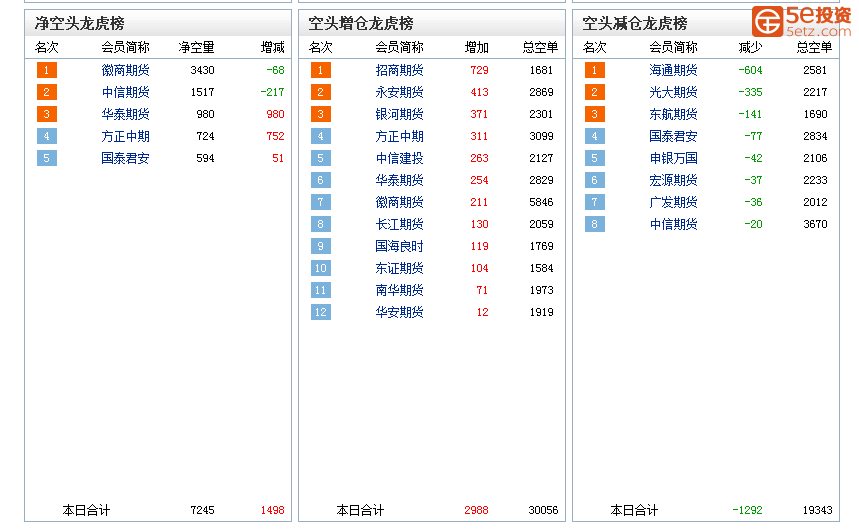
Task: Click the 减少 column header
Action: [751, 48]
